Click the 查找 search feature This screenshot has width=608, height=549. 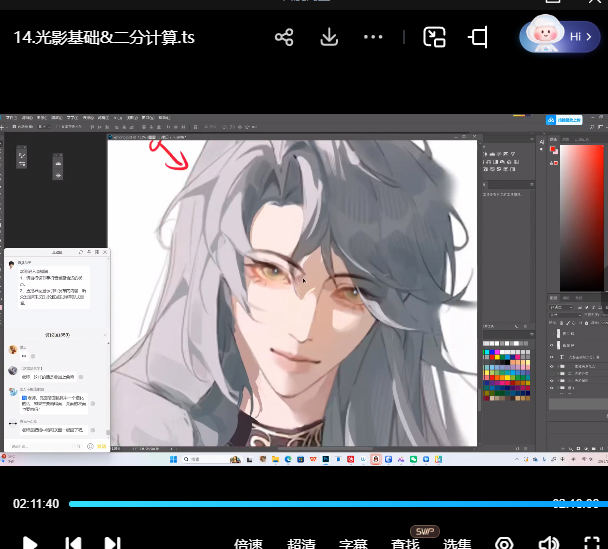pos(405,544)
